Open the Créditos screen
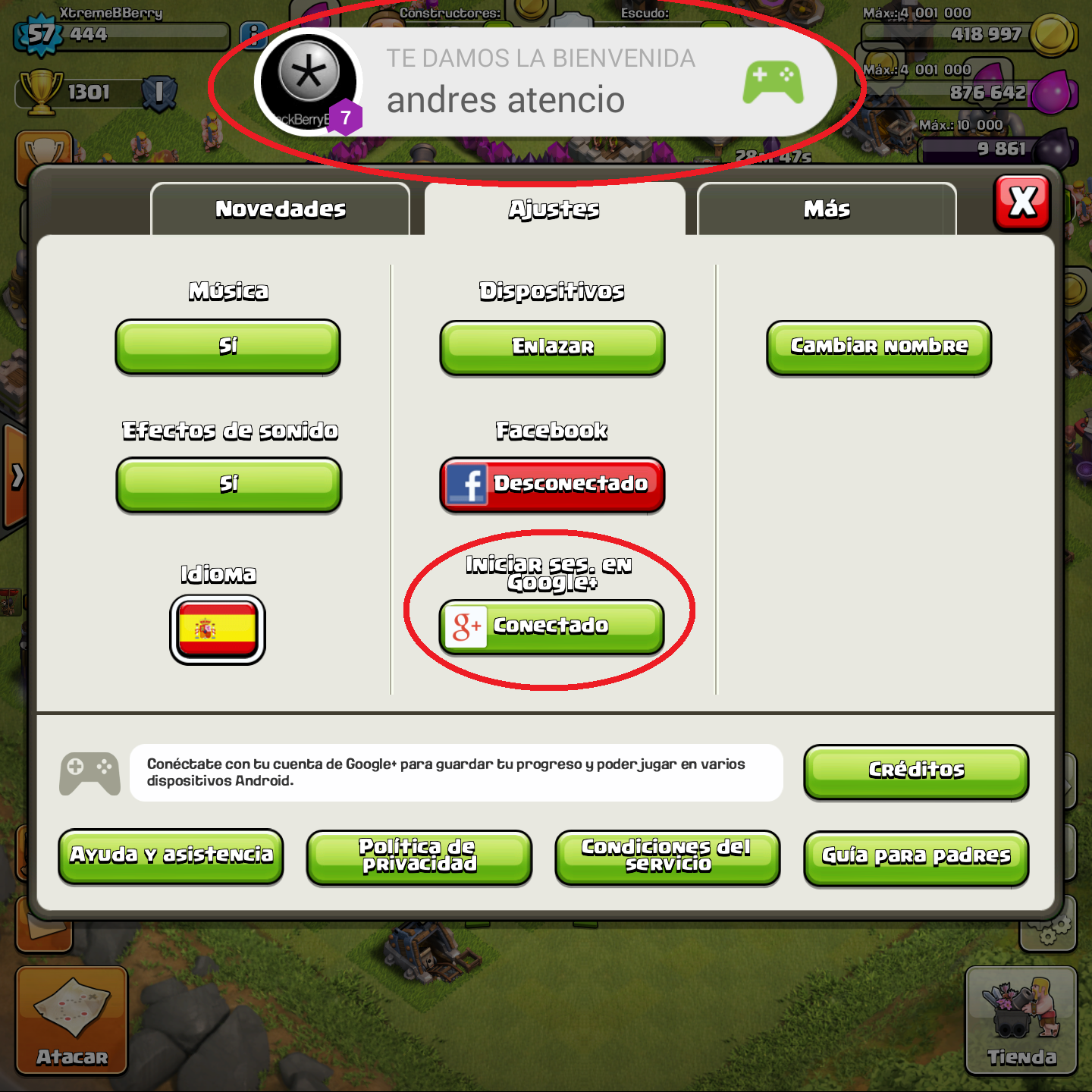The width and height of the screenshot is (1092, 1092). coord(916,771)
